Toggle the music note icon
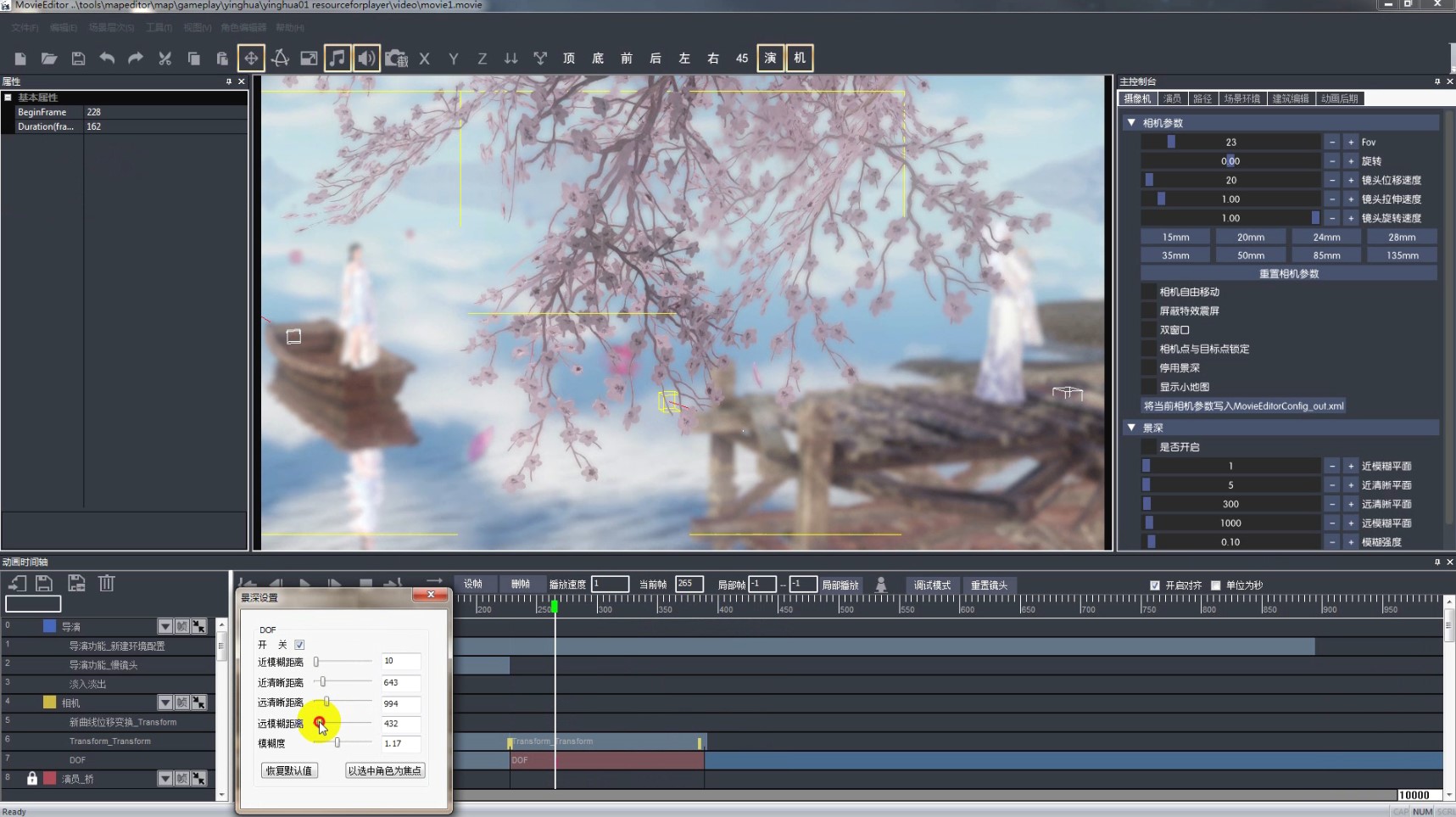The height and width of the screenshot is (817, 1456). click(x=338, y=59)
